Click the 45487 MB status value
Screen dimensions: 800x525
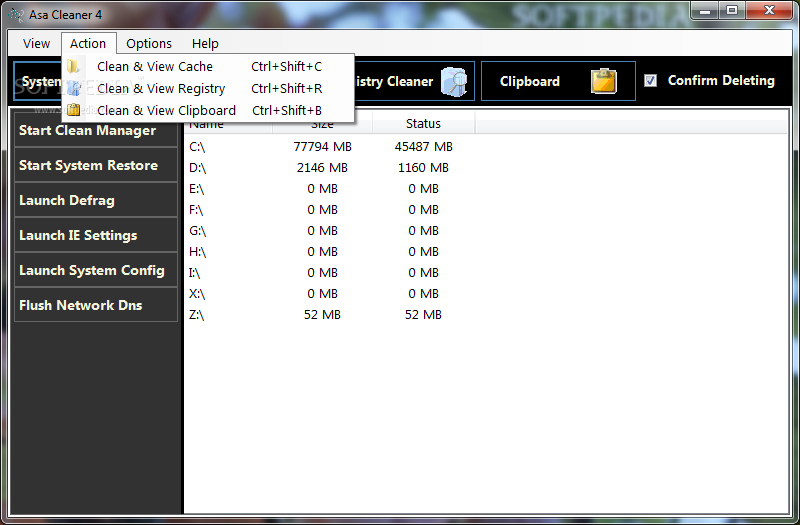pos(423,146)
